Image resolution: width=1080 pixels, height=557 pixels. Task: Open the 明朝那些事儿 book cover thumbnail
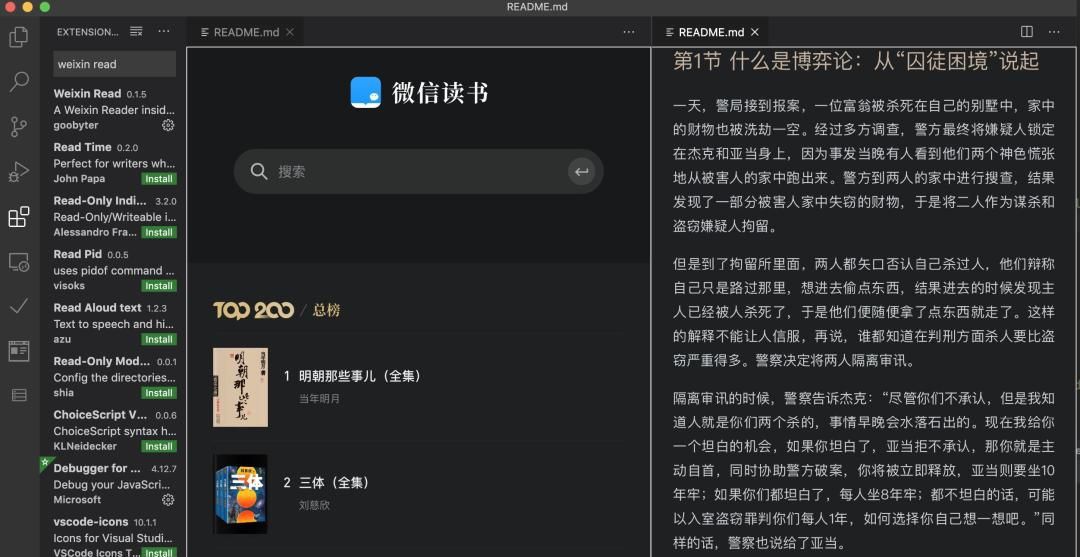click(240, 387)
